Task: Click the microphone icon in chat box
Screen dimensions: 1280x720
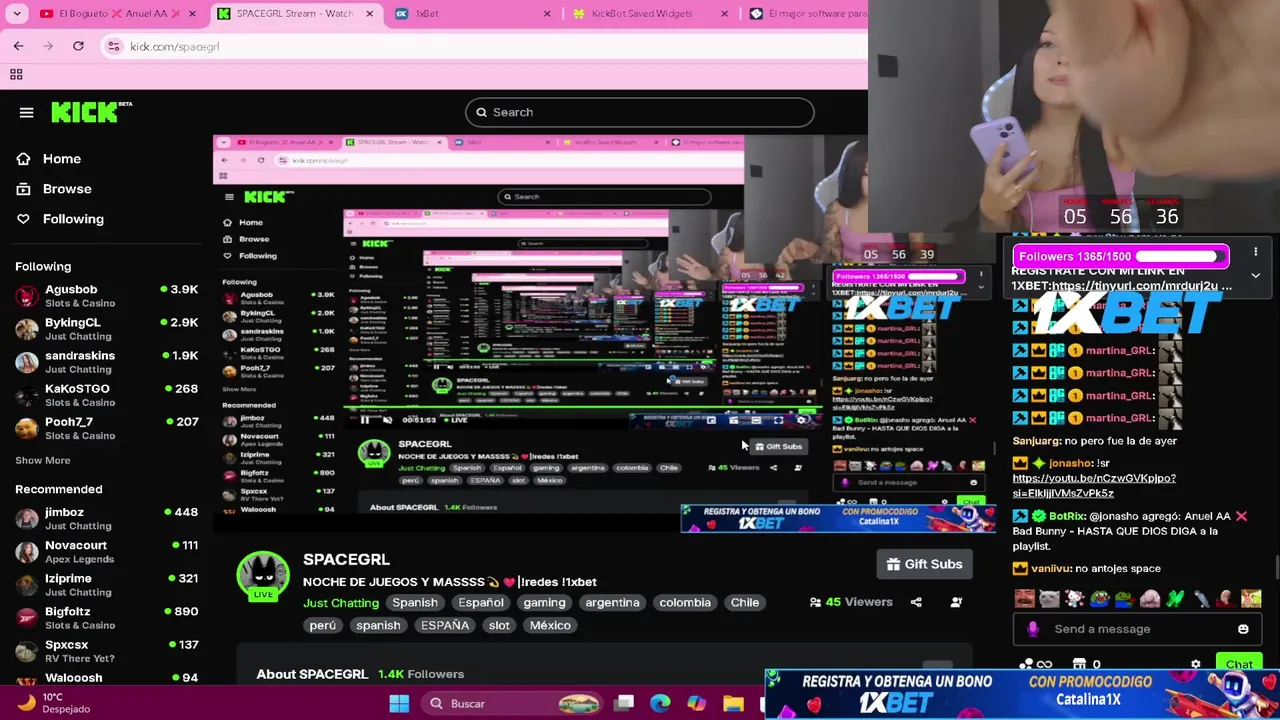Action: pyautogui.click(x=1033, y=629)
